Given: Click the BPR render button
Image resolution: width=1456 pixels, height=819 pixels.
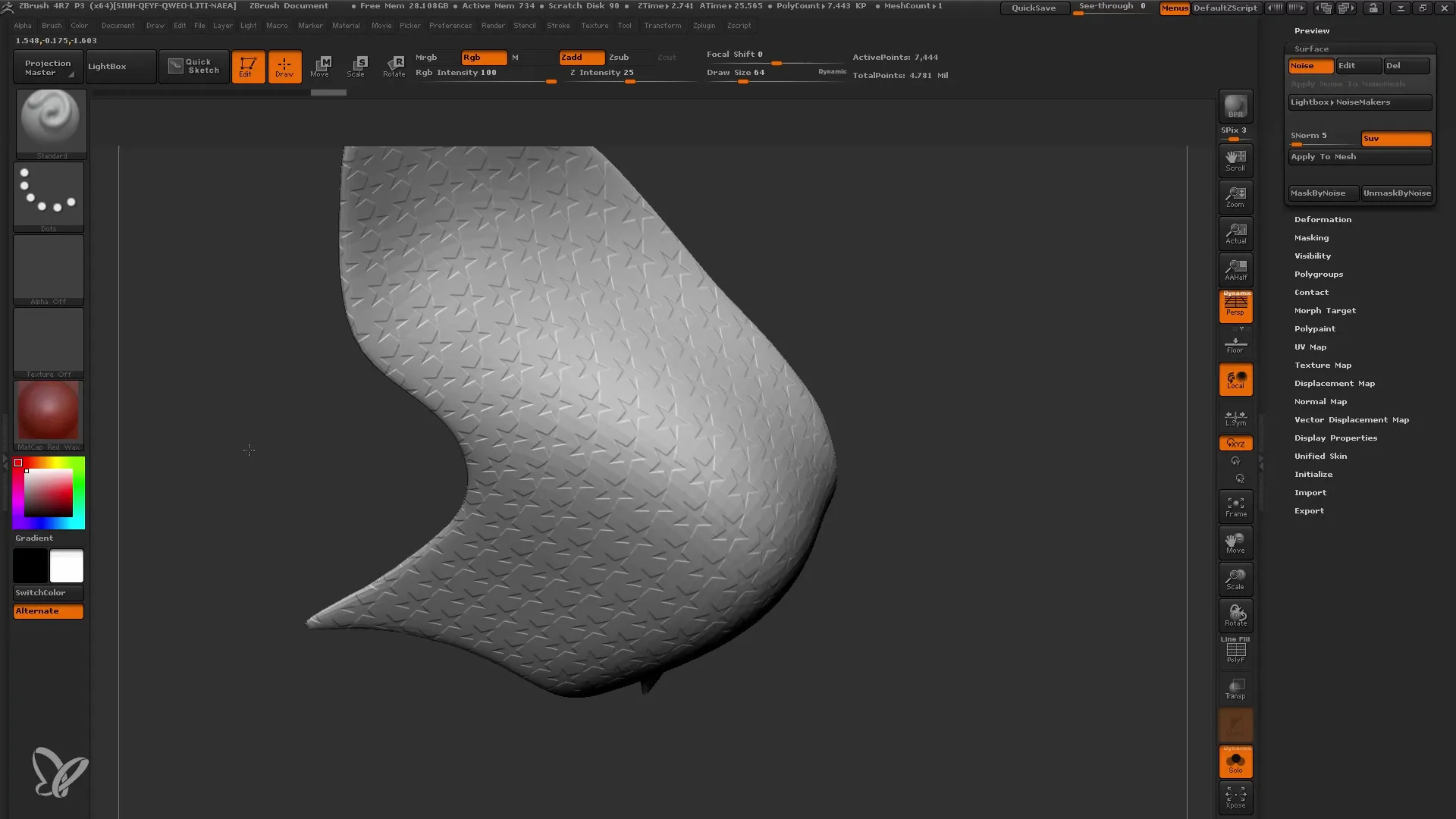Looking at the screenshot, I should click(x=1235, y=107).
